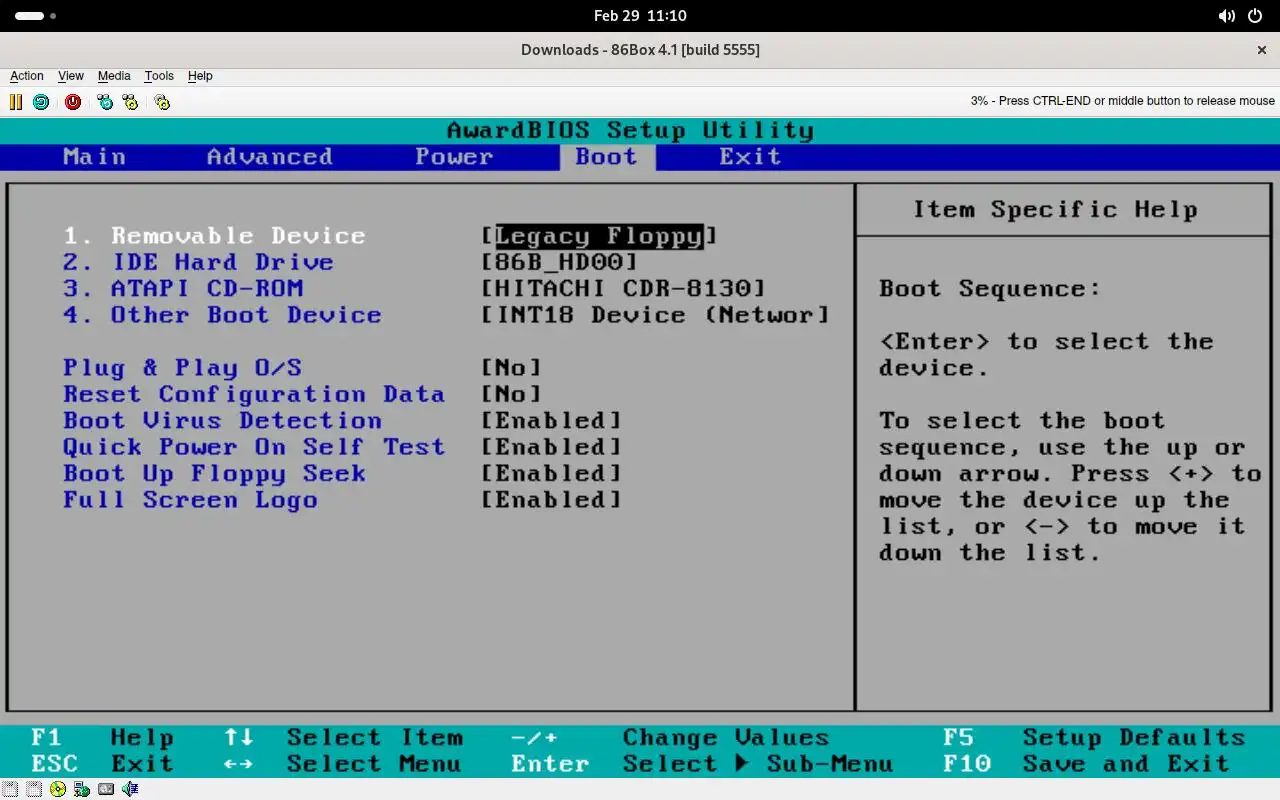Send Ctrl+Alt+Del via the keys-and-reset icon
The image size is (1280, 800).
click(x=105, y=101)
